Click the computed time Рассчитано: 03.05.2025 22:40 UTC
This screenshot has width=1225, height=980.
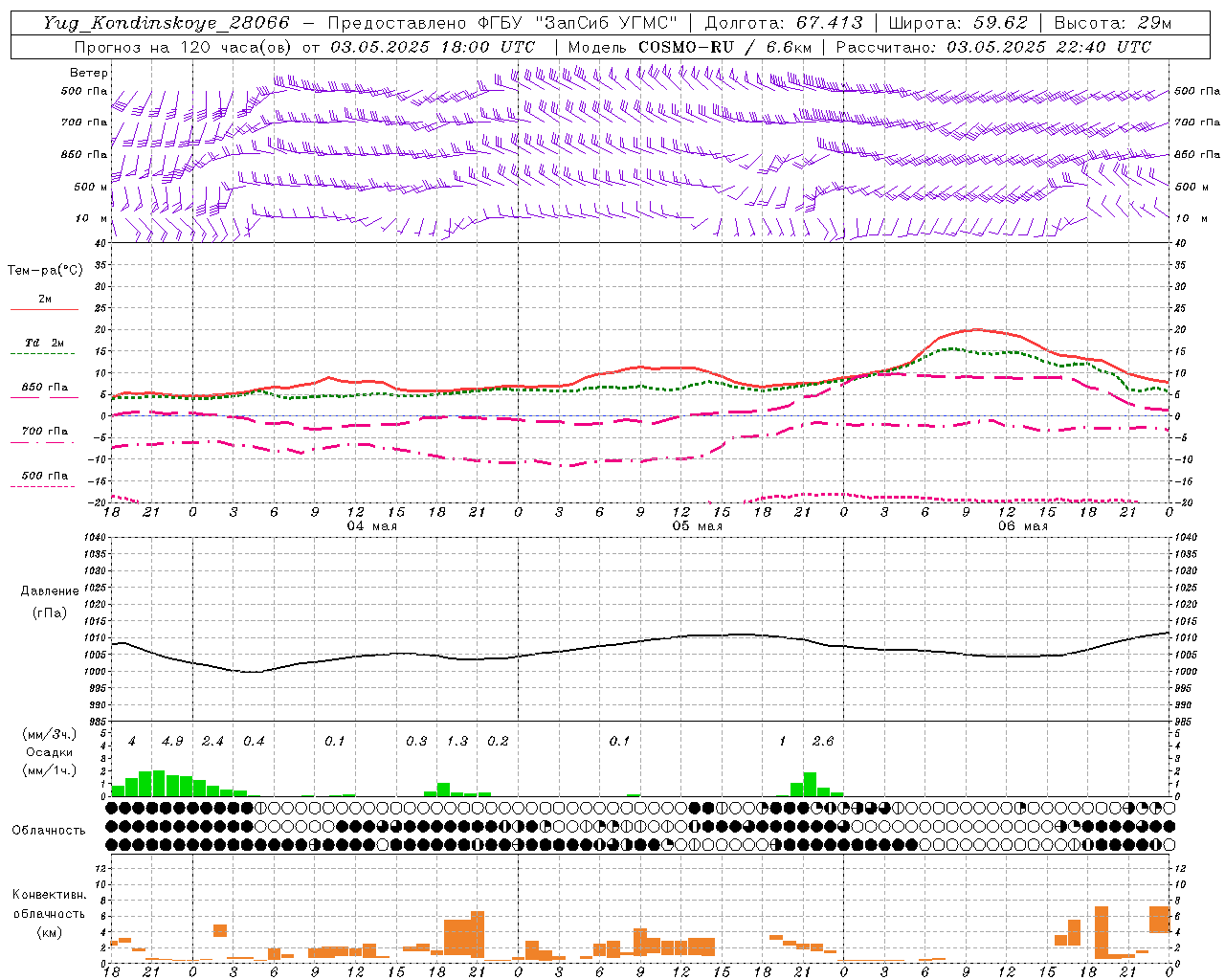[993, 47]
